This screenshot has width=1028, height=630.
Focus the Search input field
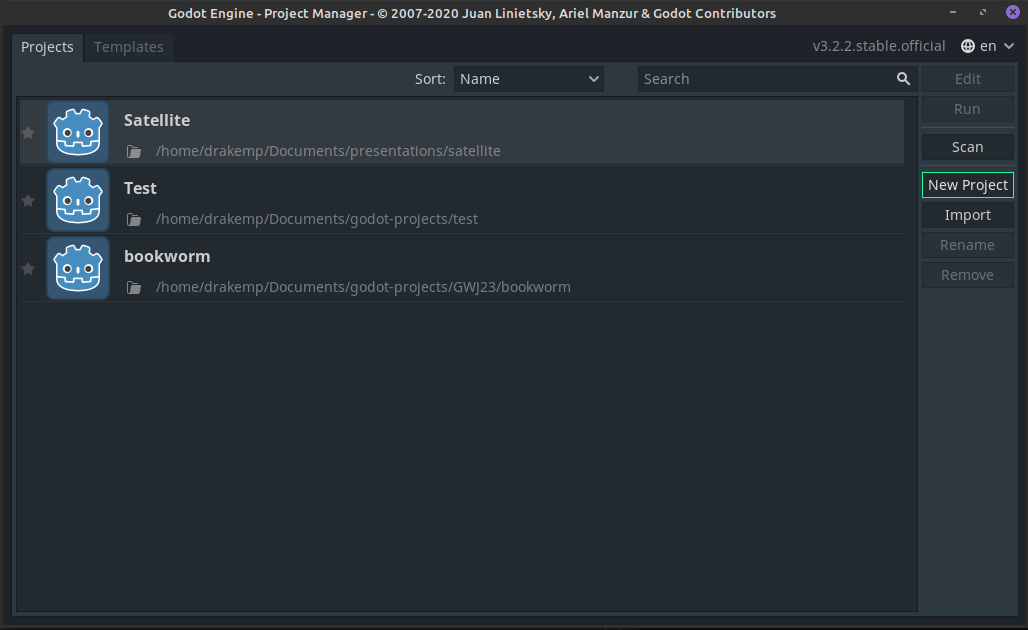click(x=777, y=79)
